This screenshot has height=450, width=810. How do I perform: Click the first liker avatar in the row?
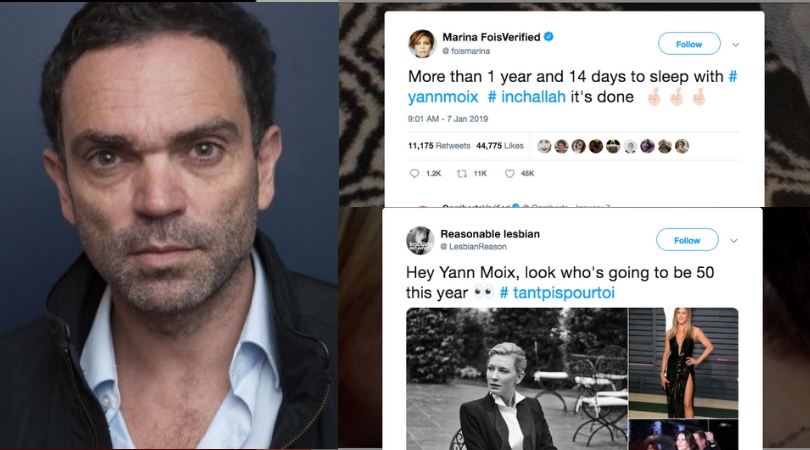coord(544,146)
